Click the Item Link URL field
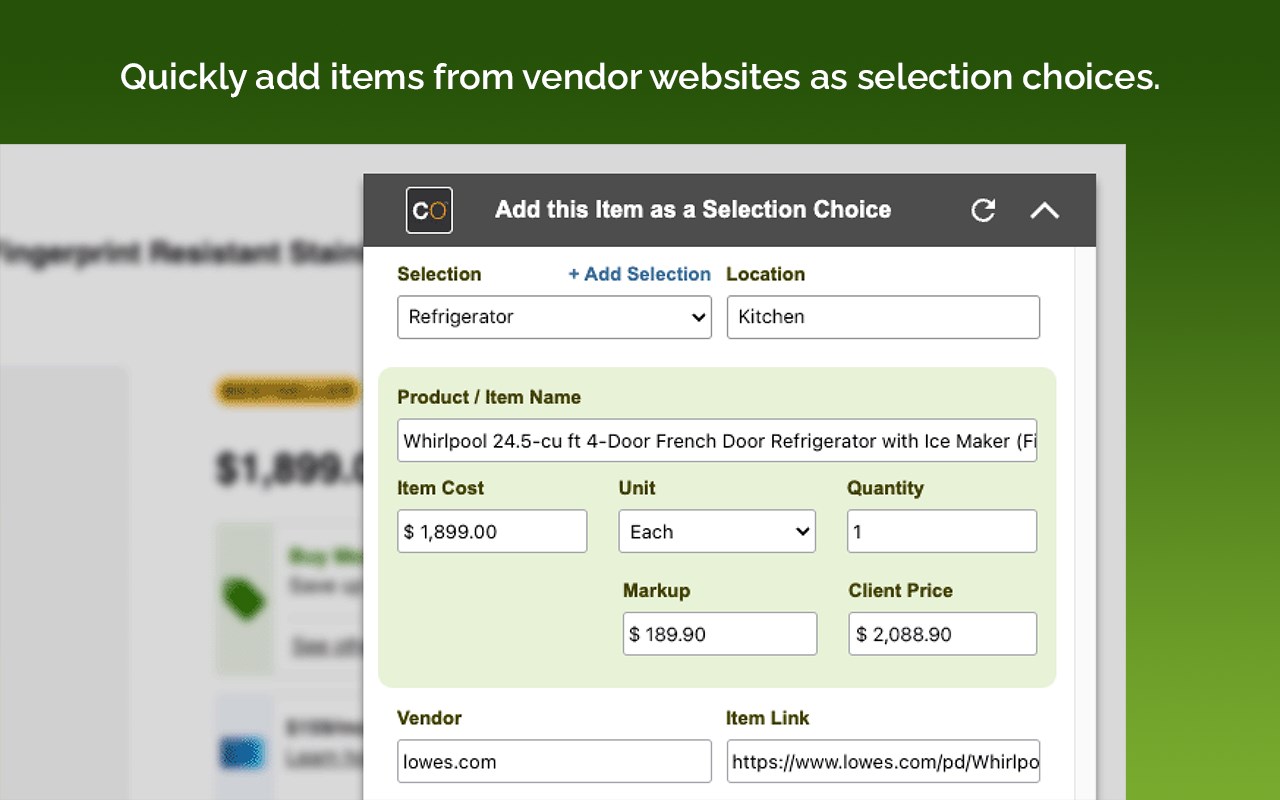 (883, 762)
